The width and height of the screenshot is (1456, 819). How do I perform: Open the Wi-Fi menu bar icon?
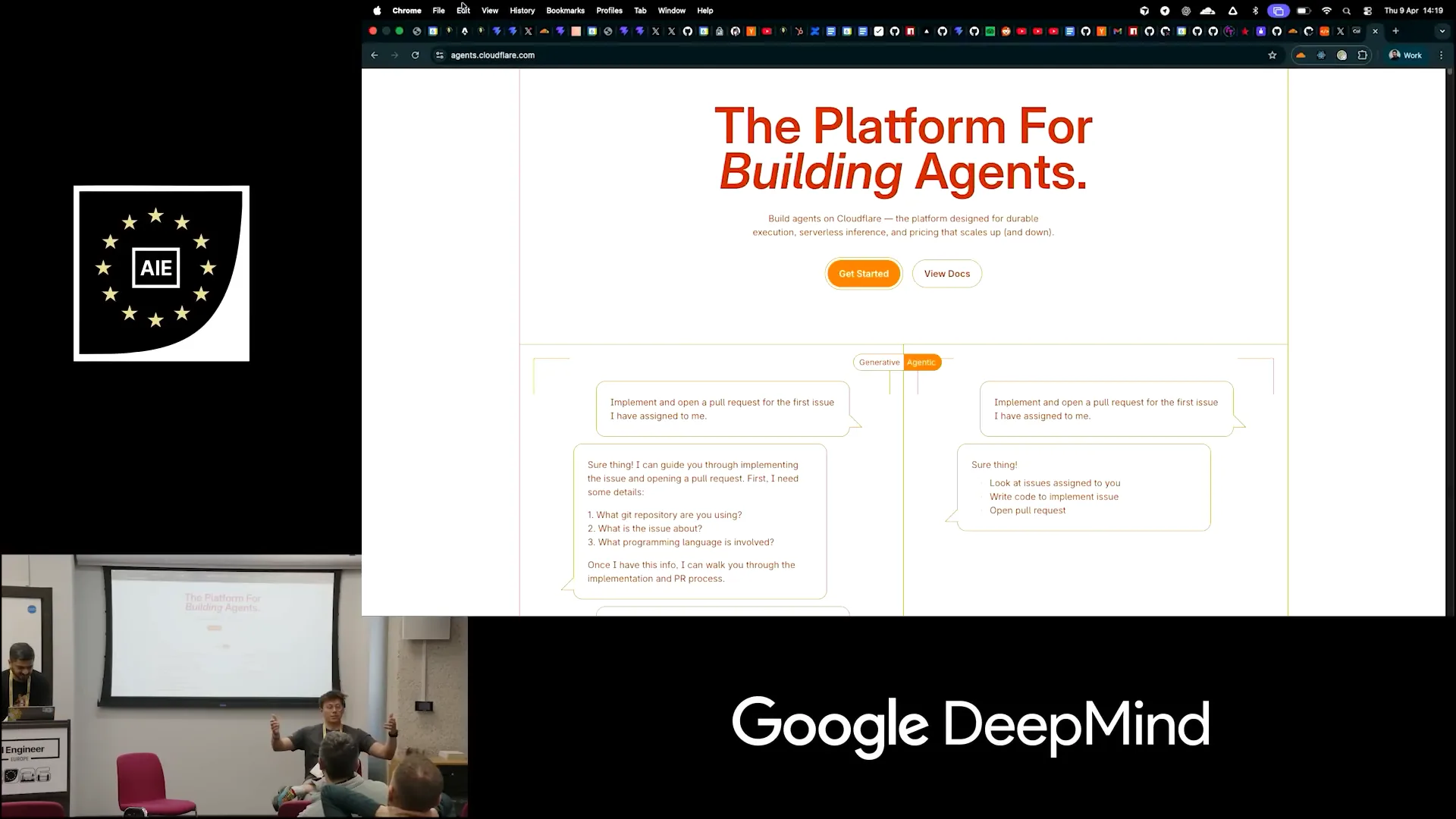pyautogui.click(x=1326, y=11)
